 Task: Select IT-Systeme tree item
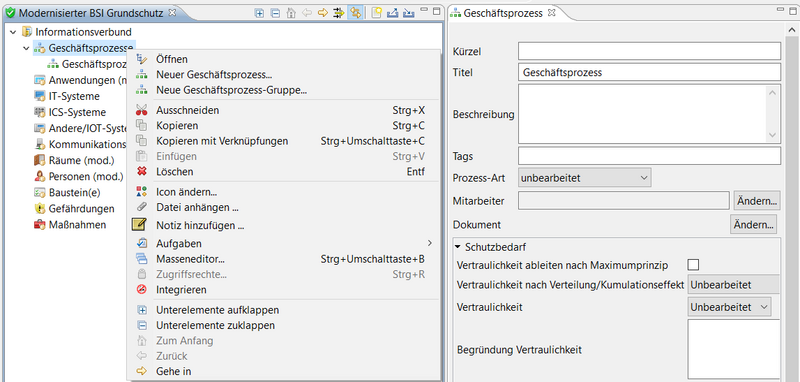(74, 96)
